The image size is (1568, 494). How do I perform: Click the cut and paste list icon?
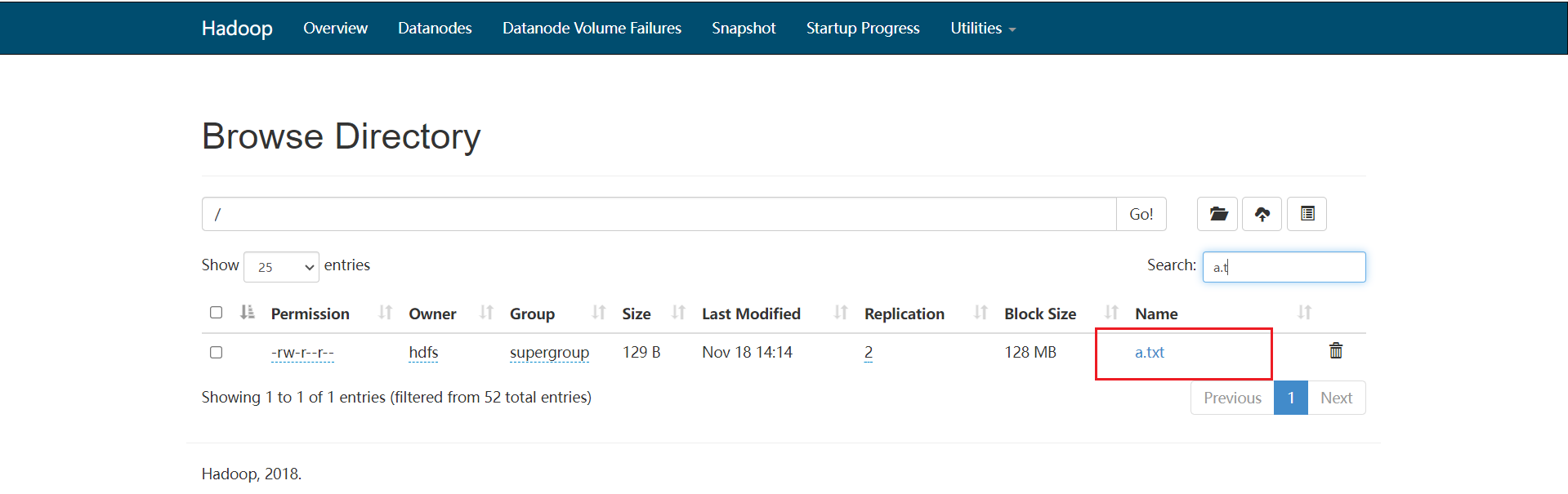[1307, 214]
